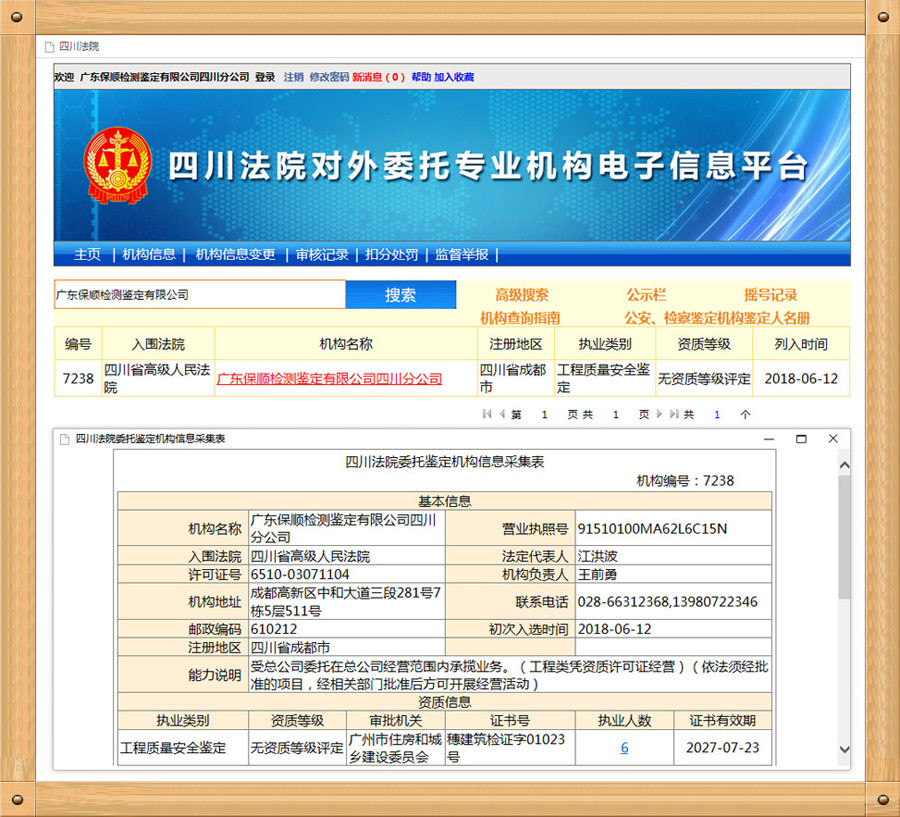Click scrollbar thumb in info window

(x=844, y=537)
